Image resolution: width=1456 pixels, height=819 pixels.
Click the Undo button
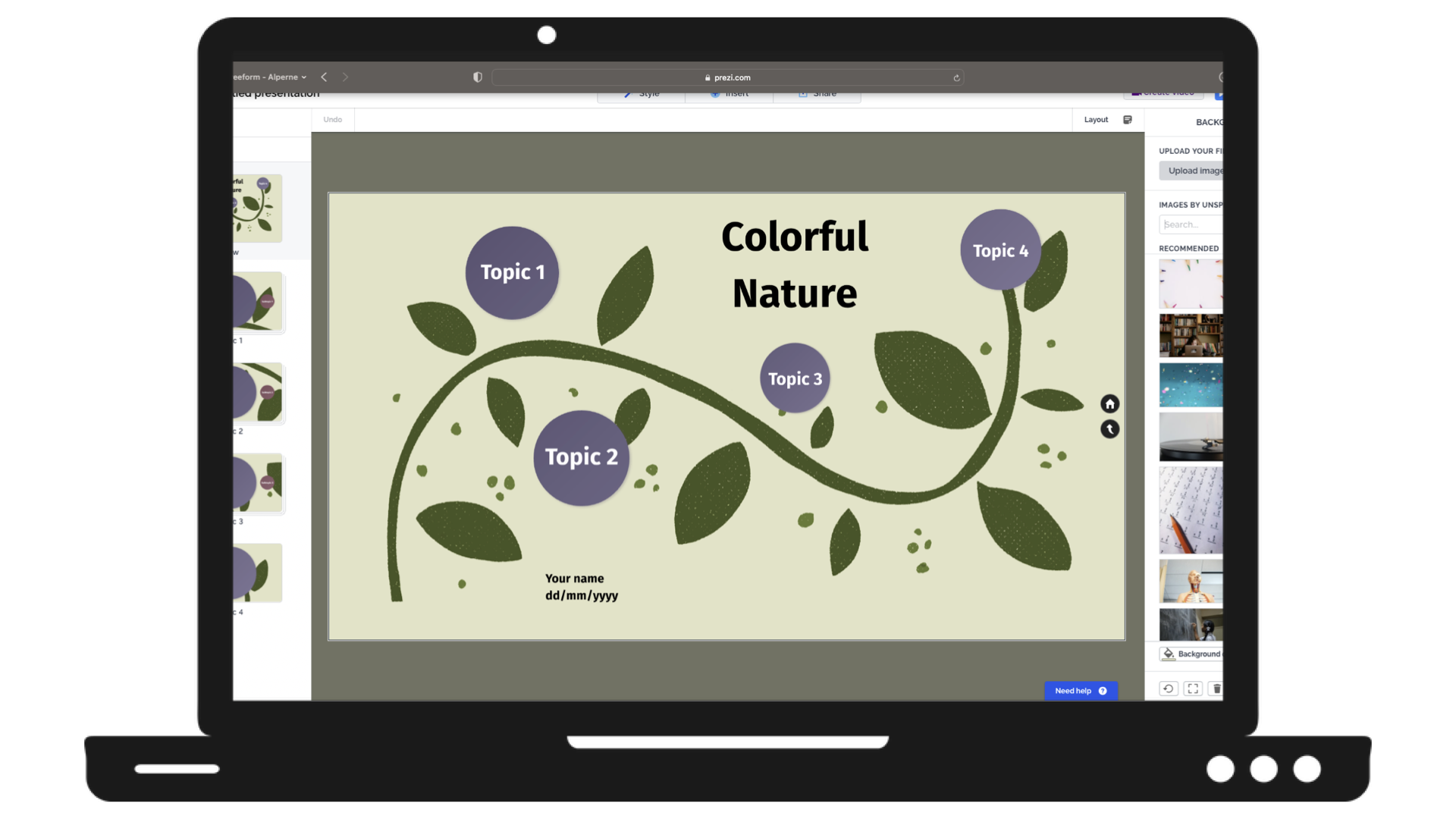332,120
